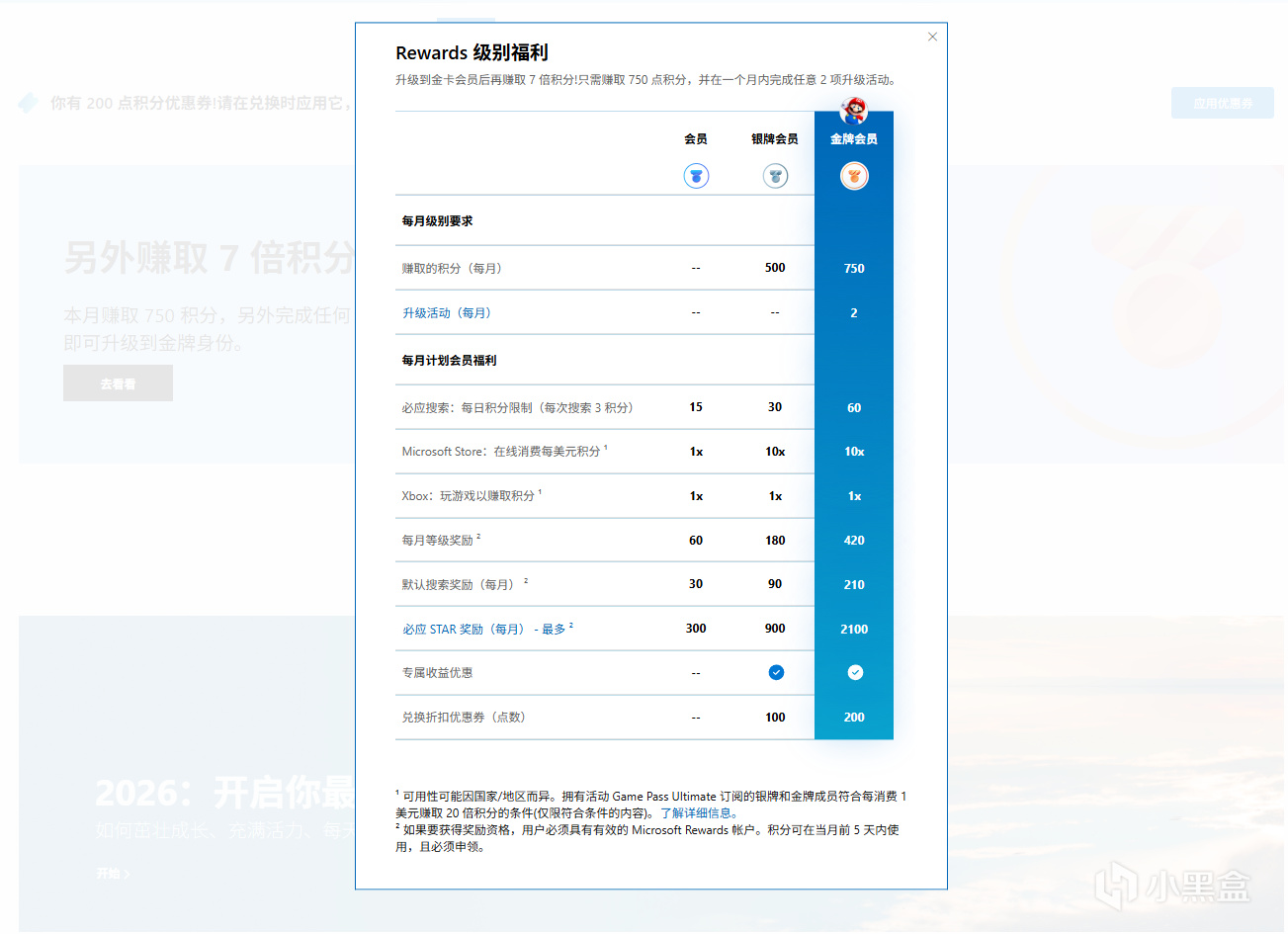Click the gold 1x value in the Xbox row
The width and height of the screenshot is (1288, 934).
click(854, 495)
